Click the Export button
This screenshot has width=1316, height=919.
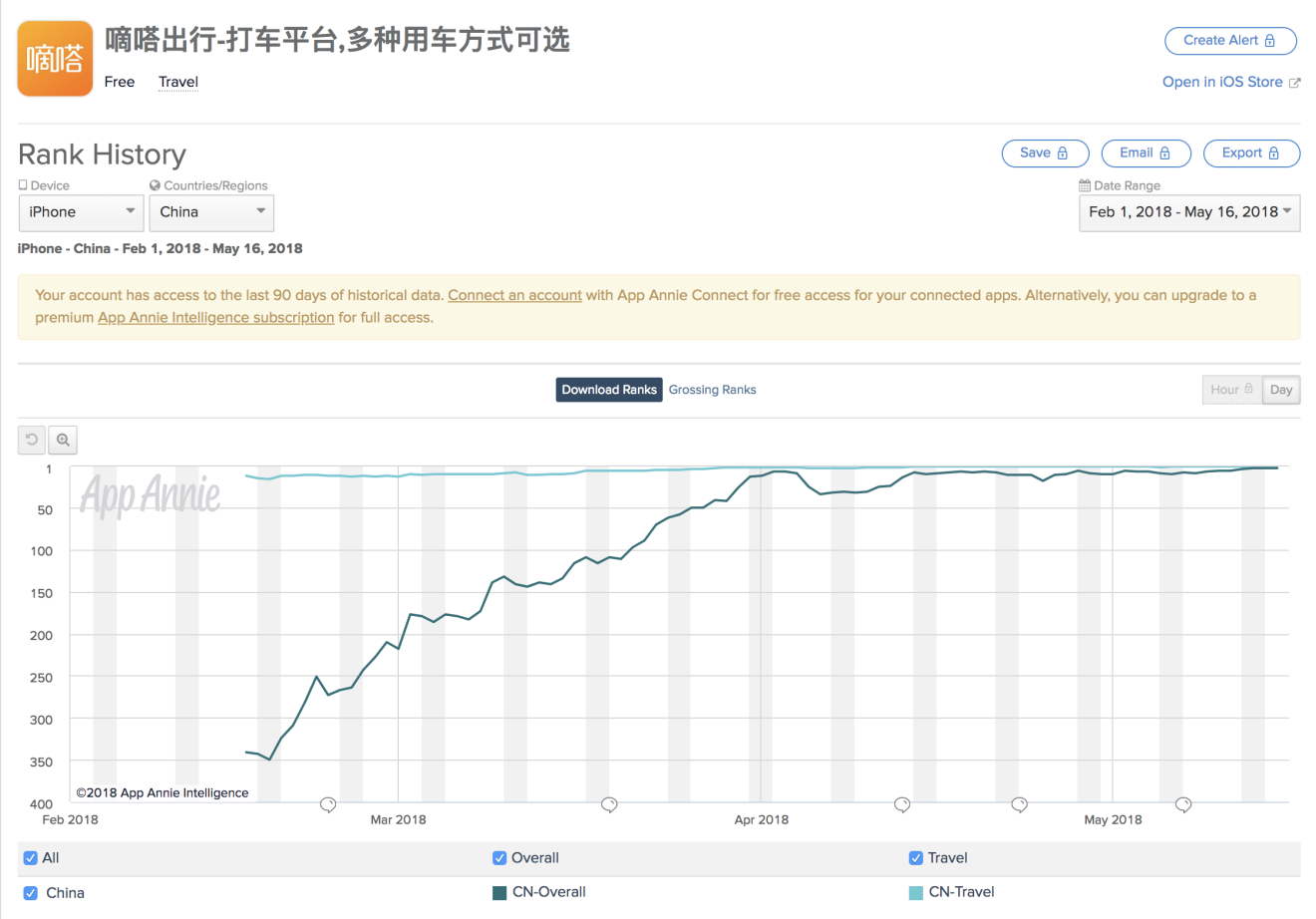(1251, 153)
